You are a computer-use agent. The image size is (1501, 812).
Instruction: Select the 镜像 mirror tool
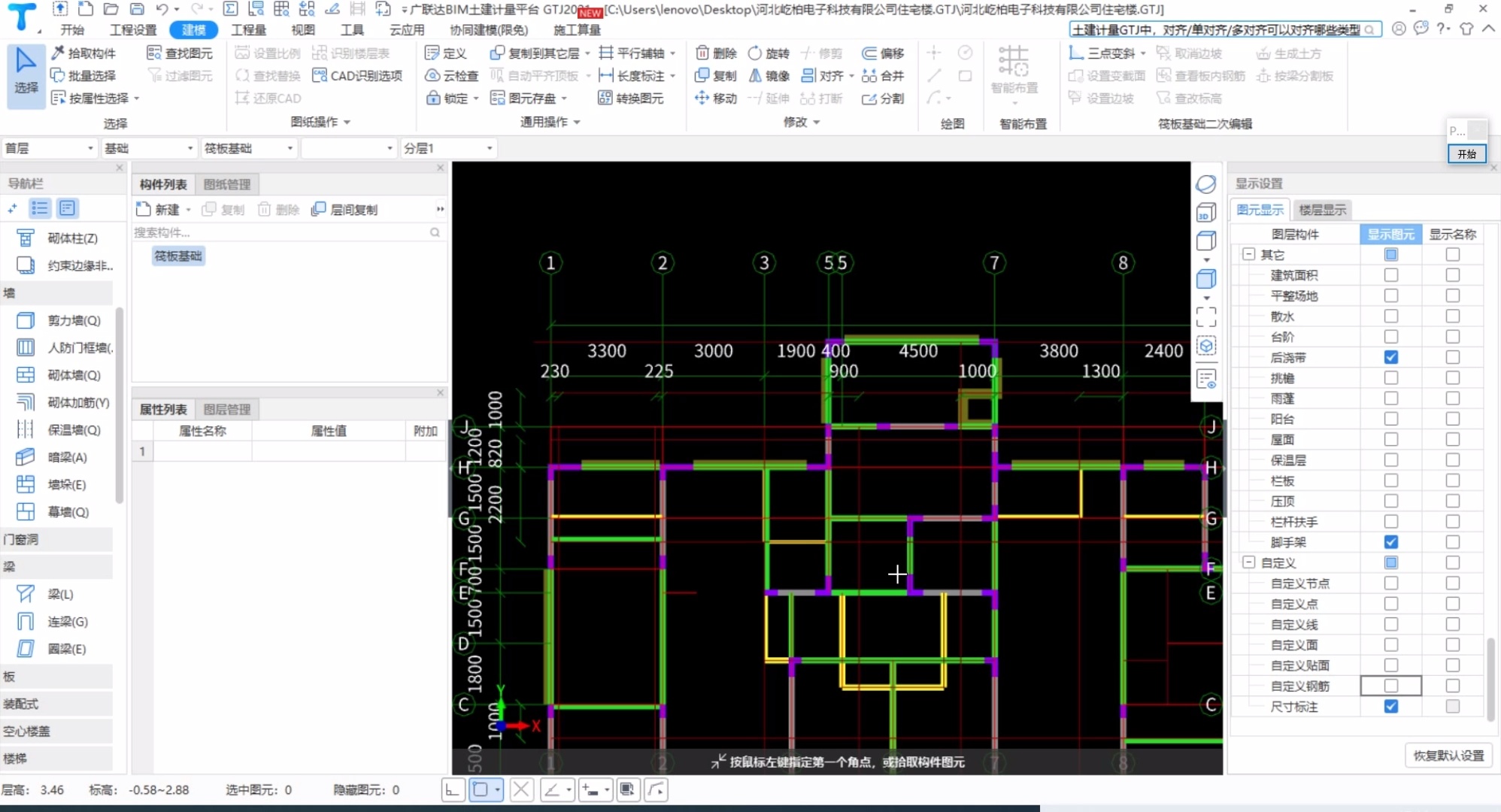[x=769, y=76]
